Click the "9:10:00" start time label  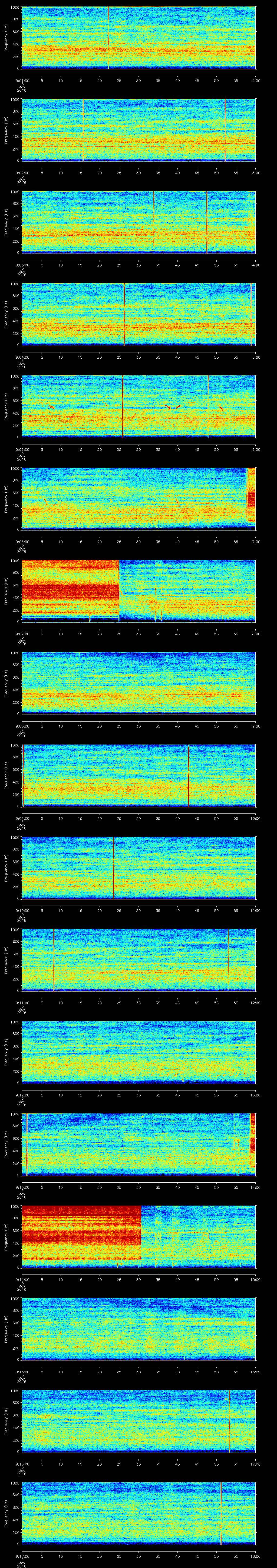pyautogui.click(x=22, y=910)
